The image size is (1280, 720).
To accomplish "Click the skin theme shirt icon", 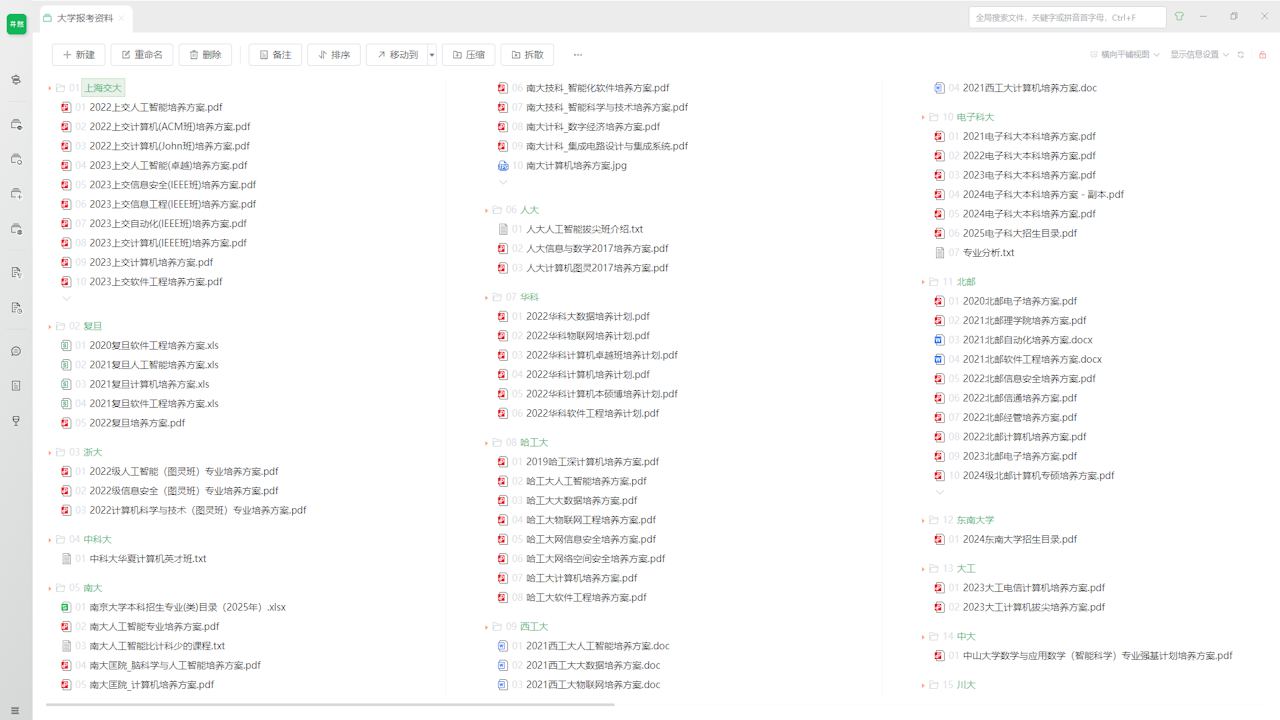I will pyautogui.click(x=1179, y=17).
